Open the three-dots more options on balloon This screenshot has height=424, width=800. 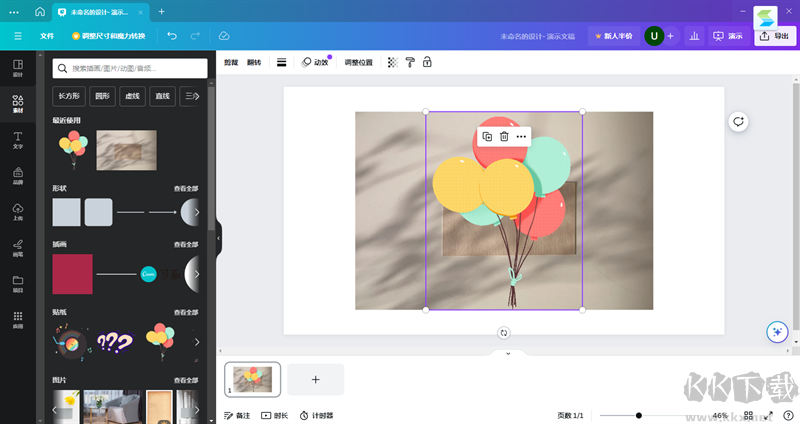[521, 136]
